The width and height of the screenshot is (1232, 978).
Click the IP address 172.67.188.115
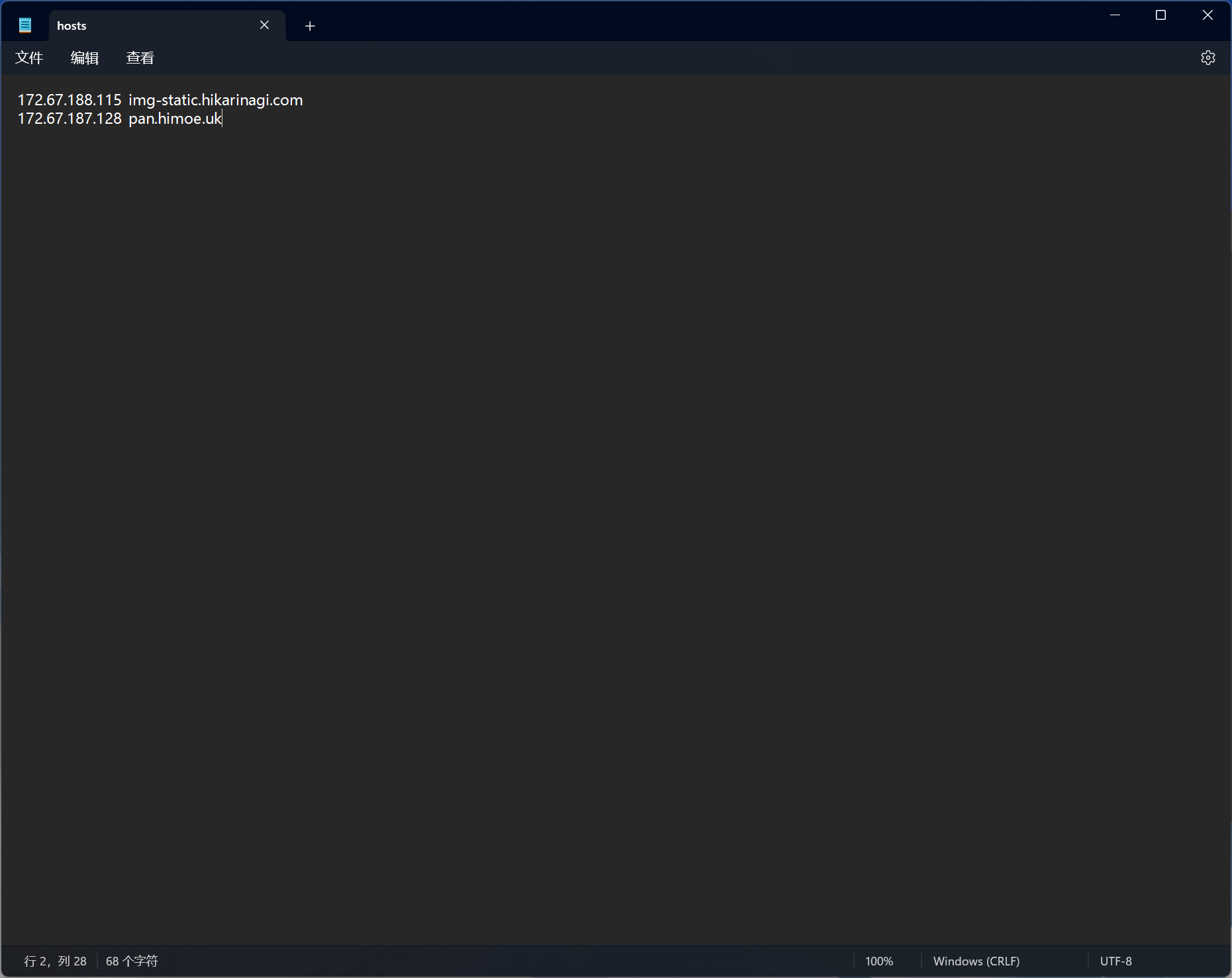click(x=70, y=100)
